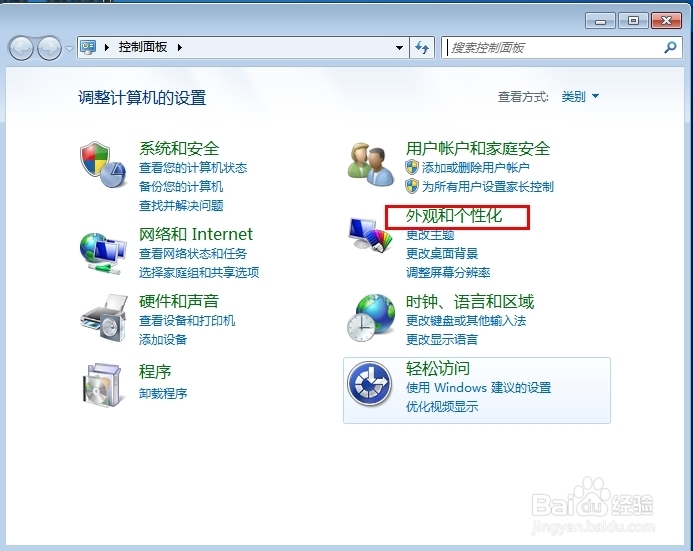Viewport: 693px width, 551px height.
Task: Click the Back navigation arrow button
Action: (x=21, y=48)
